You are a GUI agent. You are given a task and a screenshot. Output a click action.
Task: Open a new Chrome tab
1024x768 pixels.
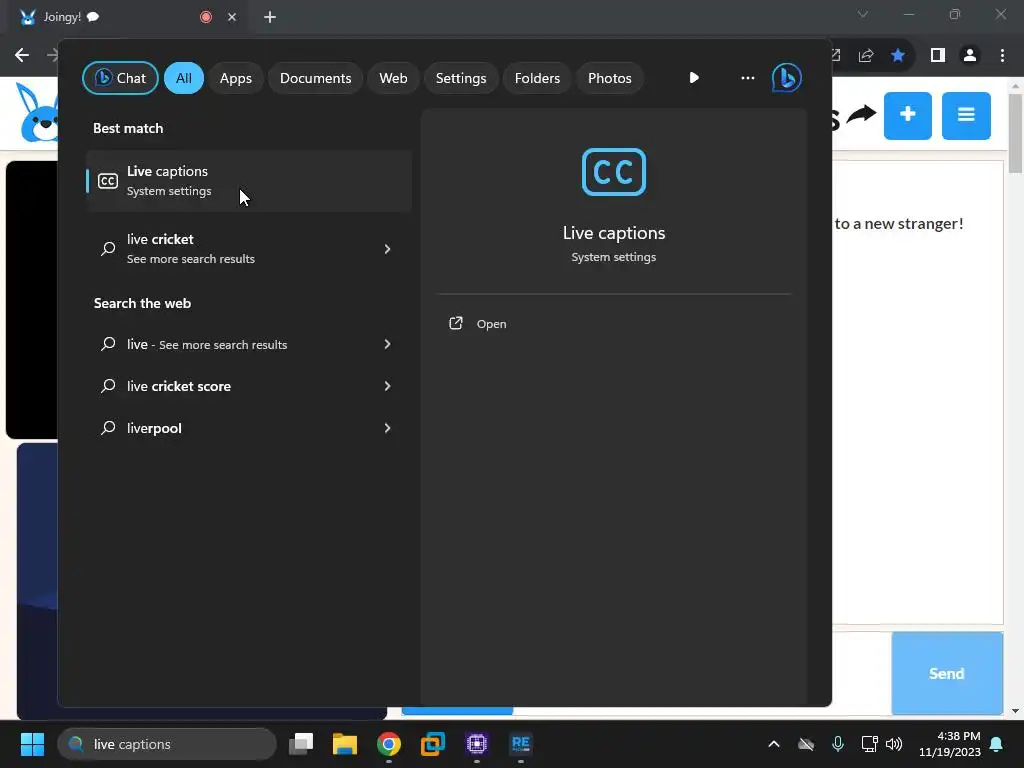pos(270,17)
